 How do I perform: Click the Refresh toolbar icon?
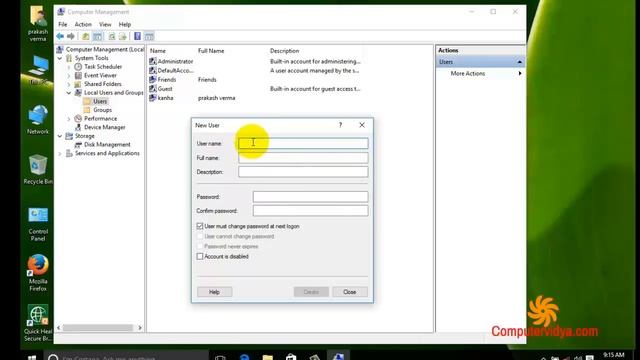tap(111, 36)
